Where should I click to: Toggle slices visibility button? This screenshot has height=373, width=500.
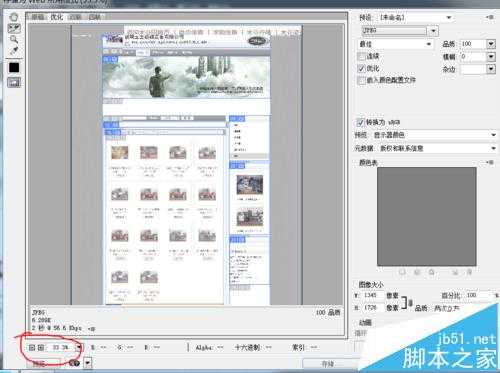[14, 82]
